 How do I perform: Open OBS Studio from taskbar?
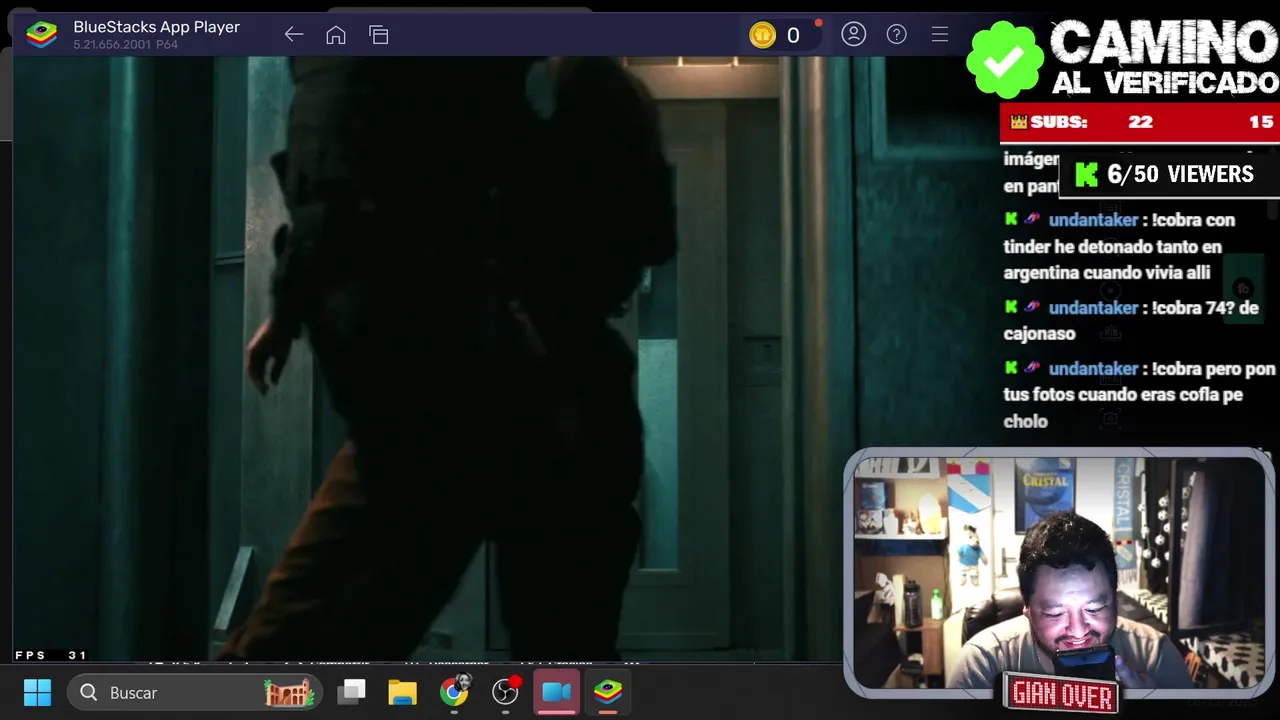click(506, 692)
